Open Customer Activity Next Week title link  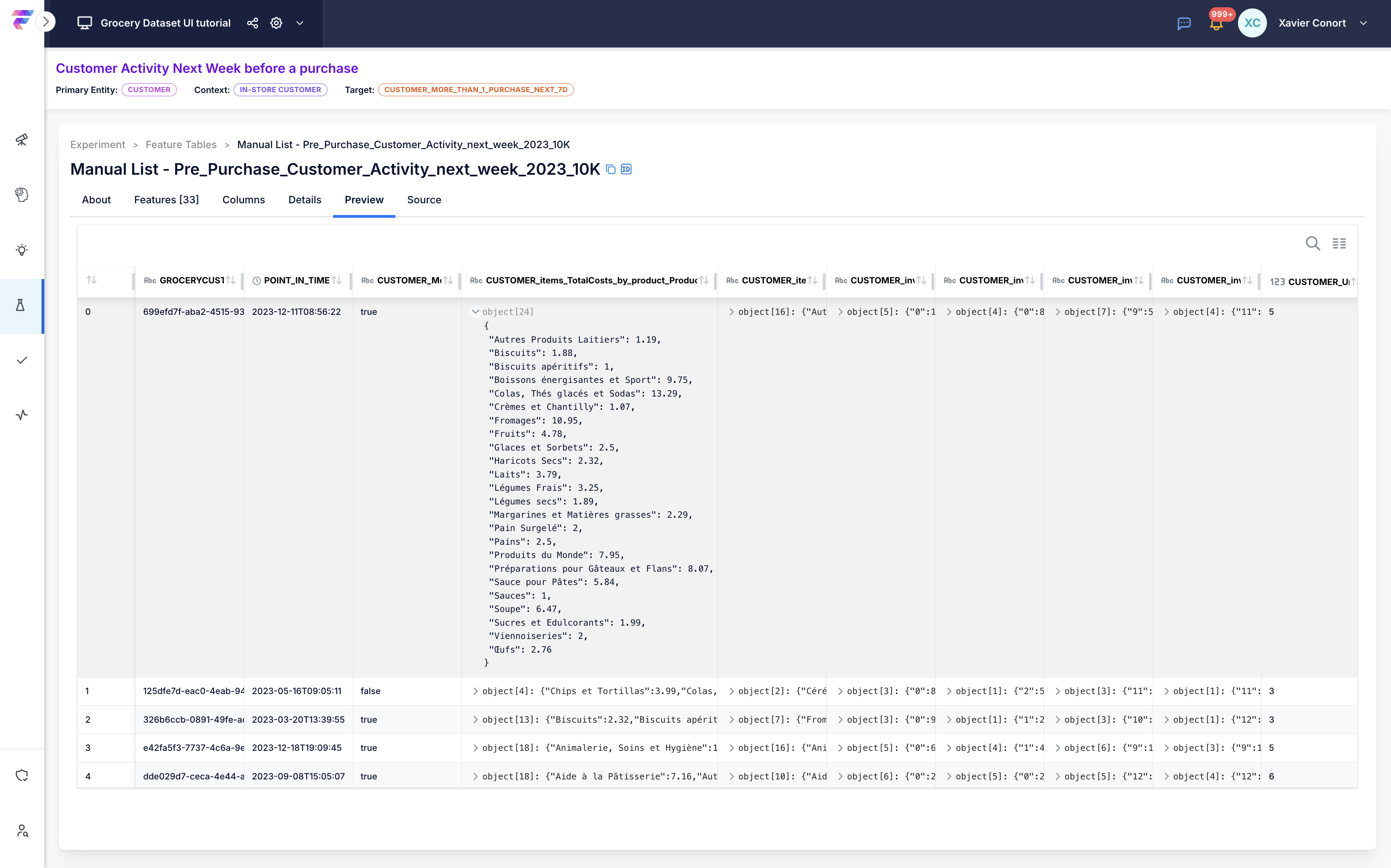click(x=207, y=68)
